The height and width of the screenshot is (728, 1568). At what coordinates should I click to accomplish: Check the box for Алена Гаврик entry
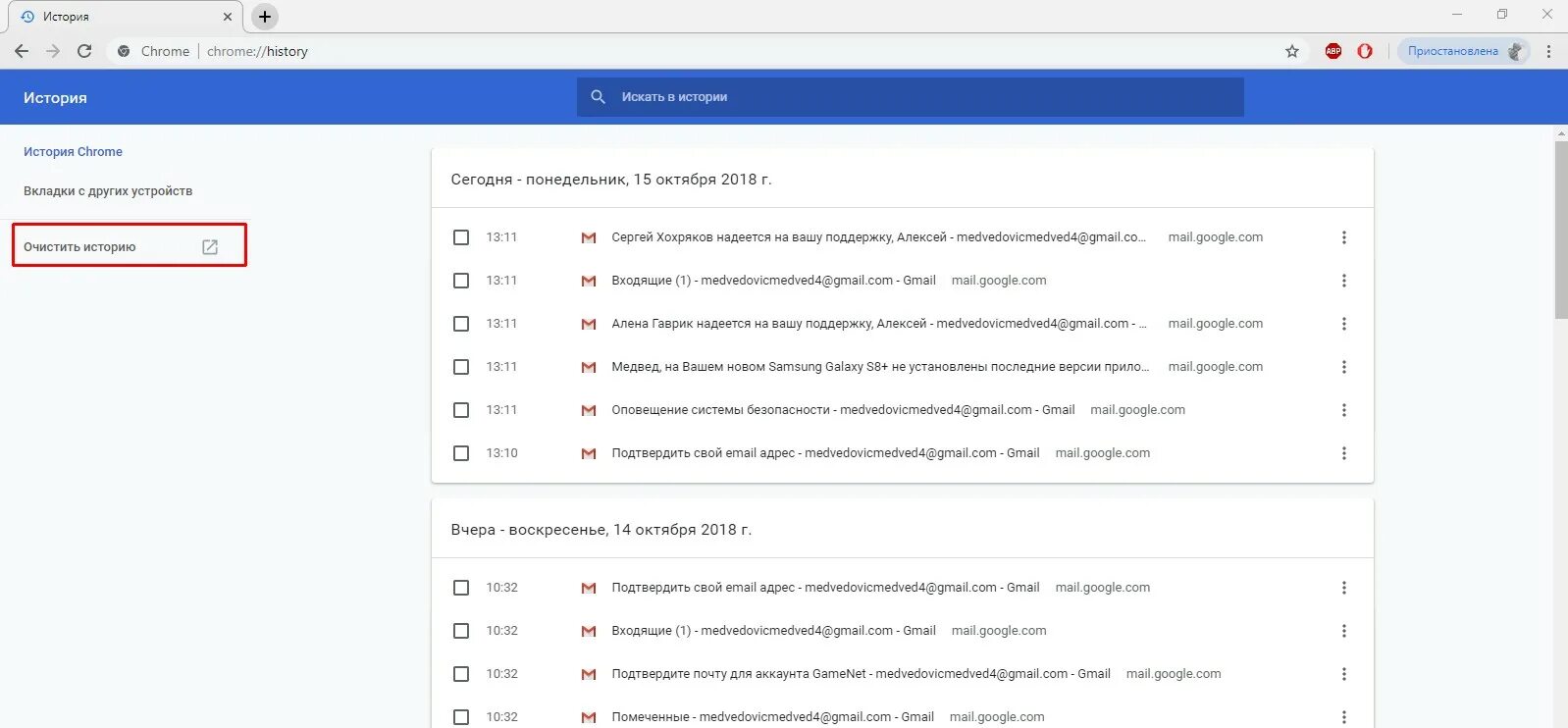pos(461,324)
